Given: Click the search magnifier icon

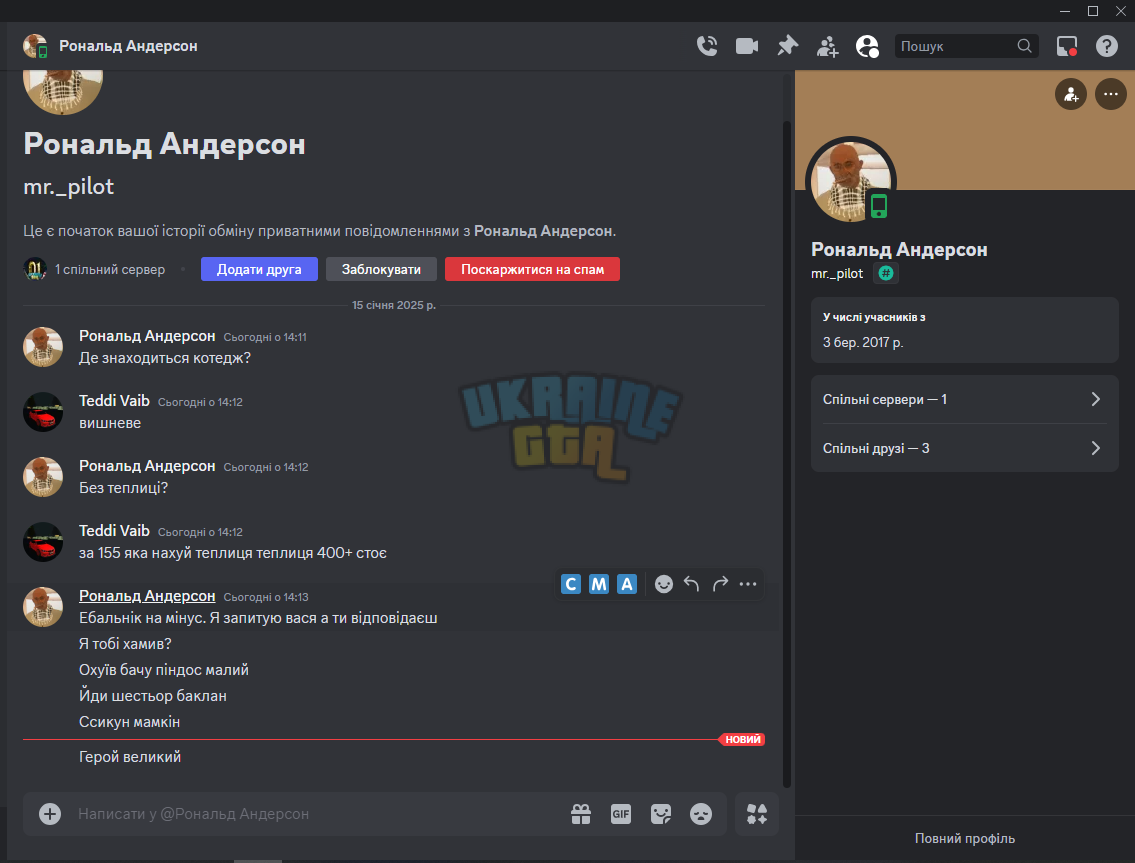Looking at the screenshot, I should pyautogui.click(x=1024, y=46).
